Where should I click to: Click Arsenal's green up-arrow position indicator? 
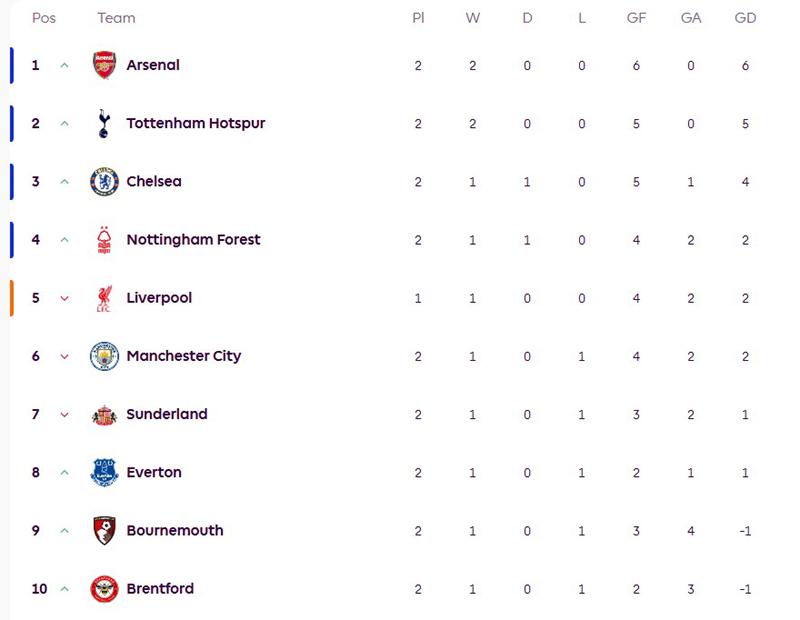click(65, 66)
